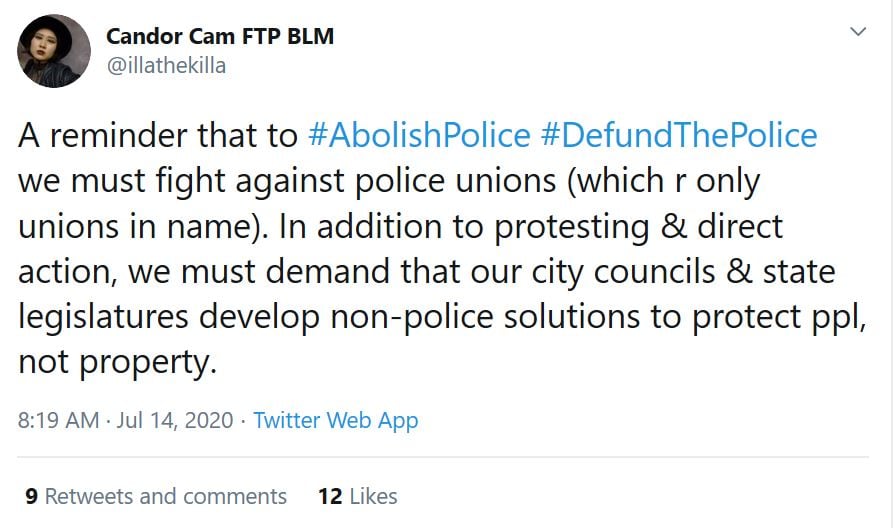Click the word Likes in stats row
The image size is (895, 528).
(373, 496)
